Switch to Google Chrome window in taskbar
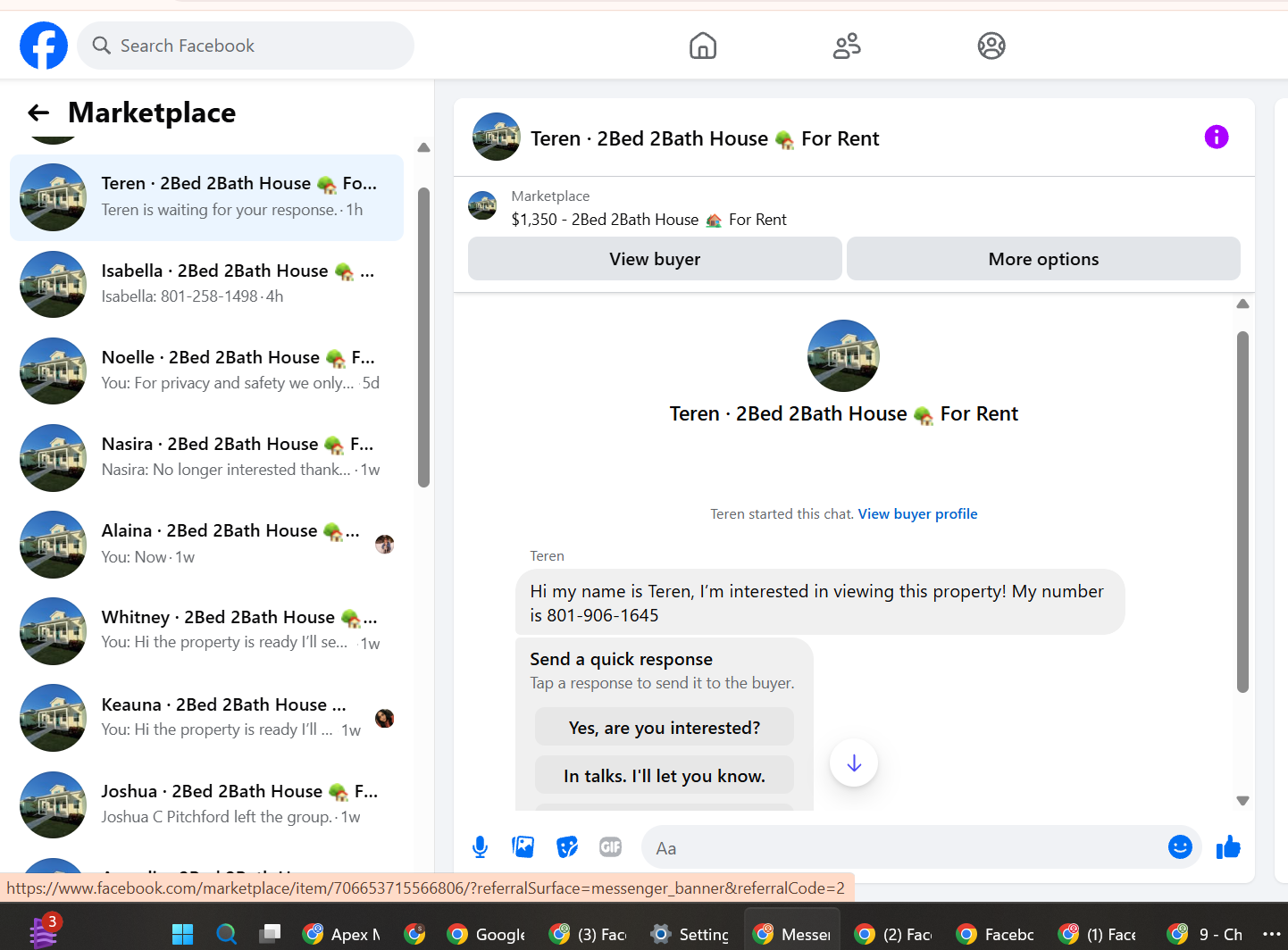 pyautogui.click(x=486, y=934)
